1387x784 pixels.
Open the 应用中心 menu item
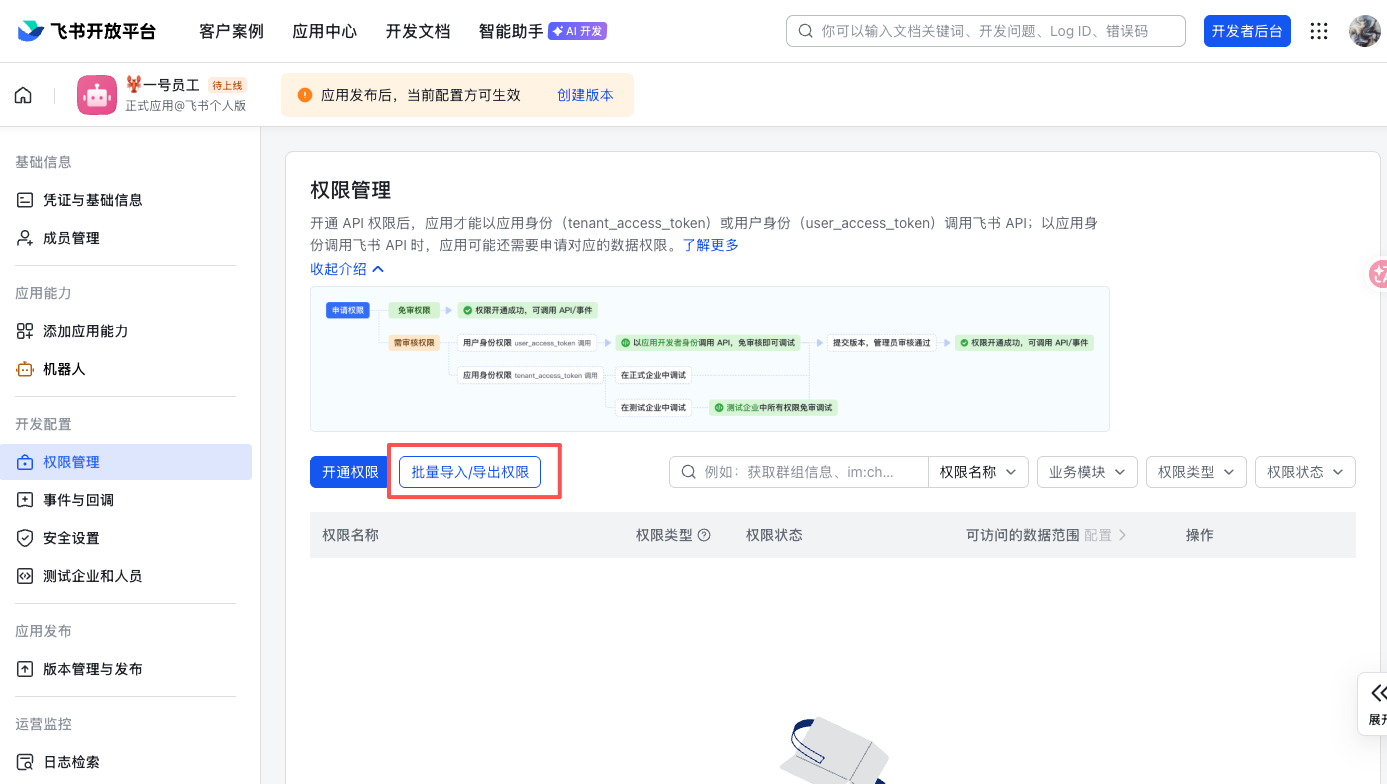(x=324, y=31)
